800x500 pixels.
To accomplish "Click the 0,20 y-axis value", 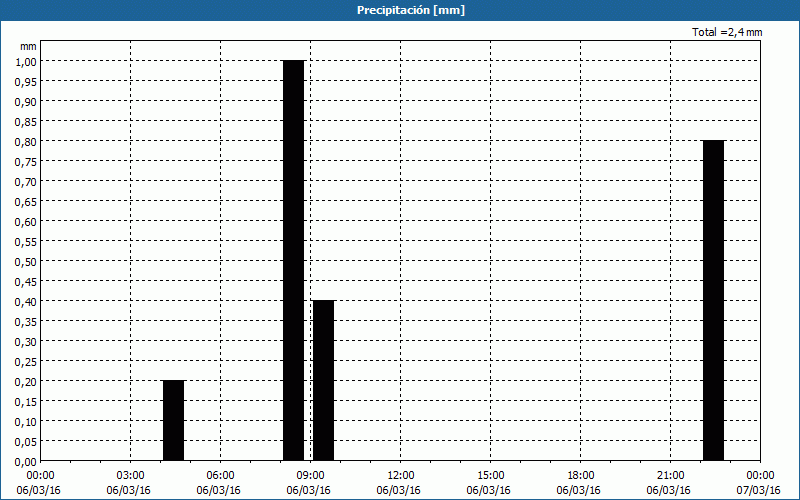I will coord(25,382).
